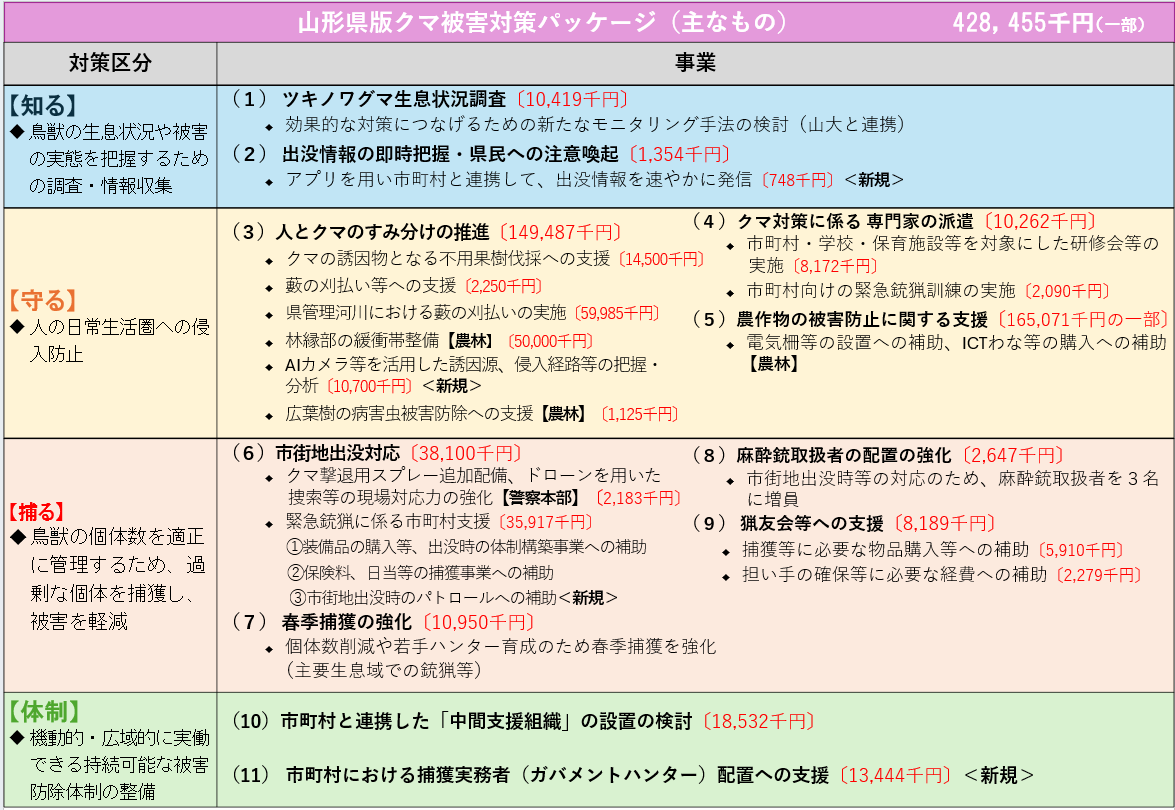Click the amount 10,262千円

click(1040, 221)
